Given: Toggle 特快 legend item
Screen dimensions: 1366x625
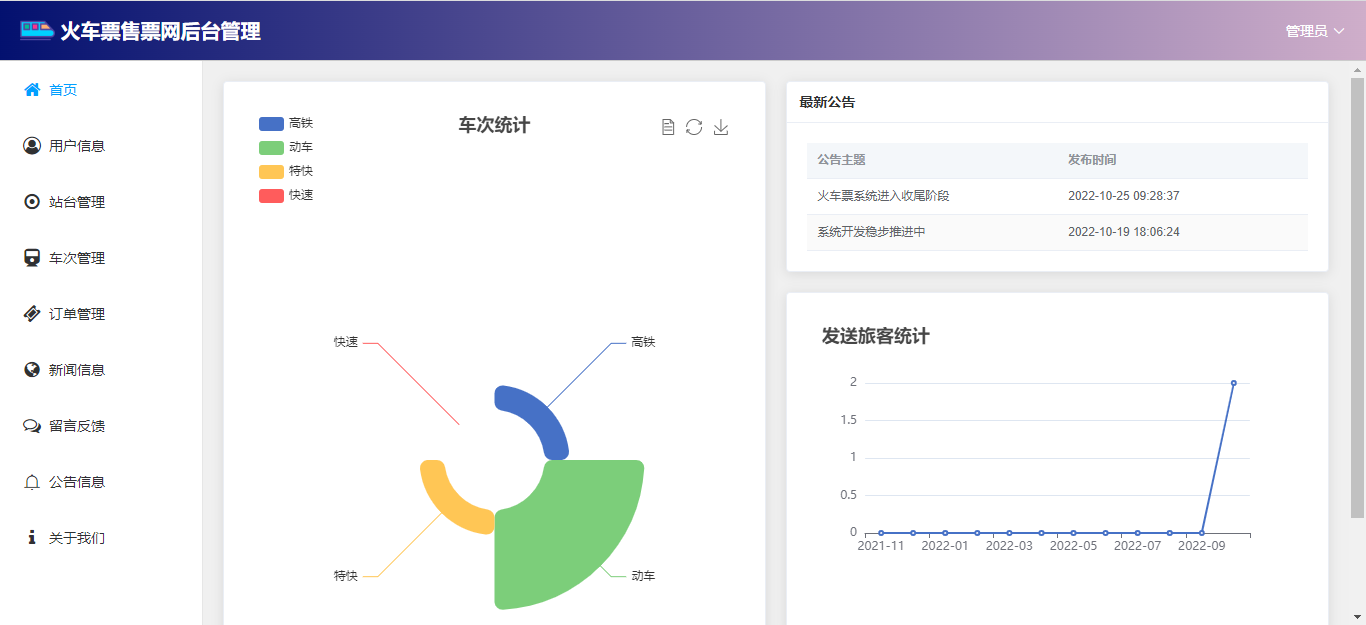Looking at the screenshot, I should [x=286, y=171].
